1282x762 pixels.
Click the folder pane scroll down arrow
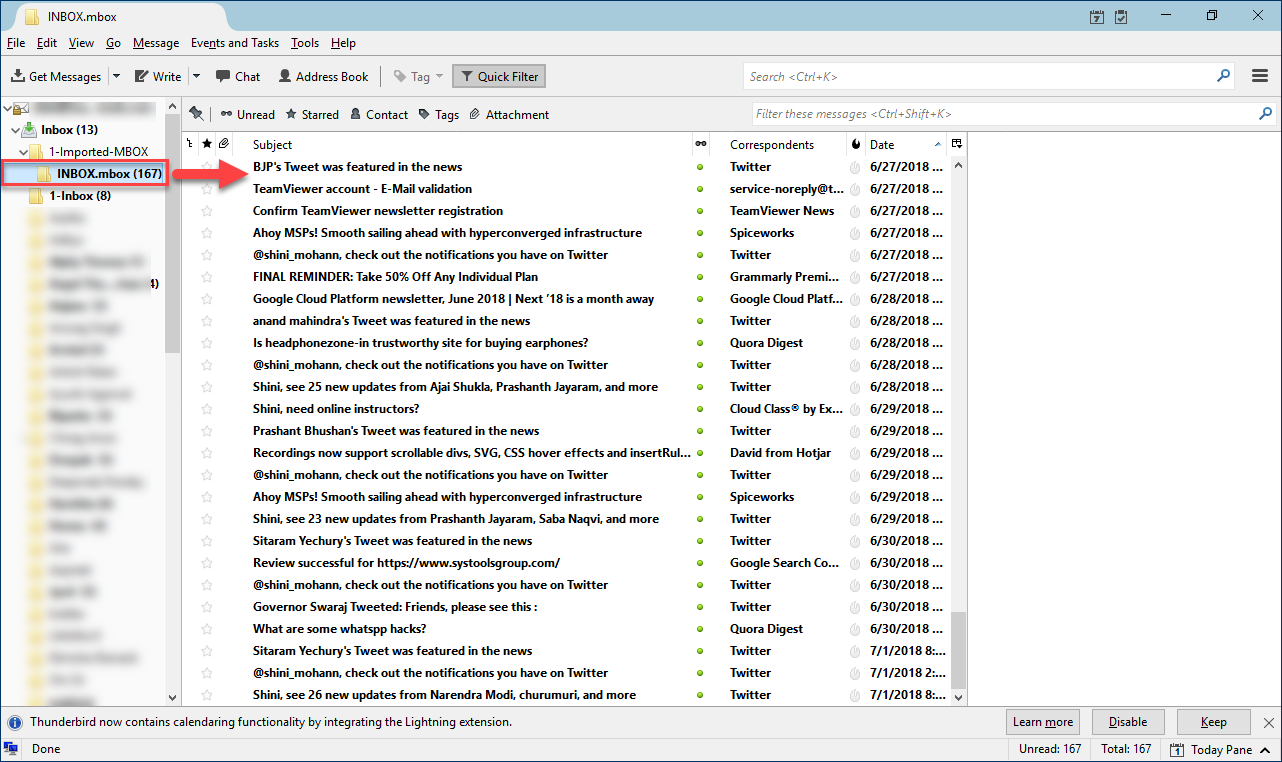tap(172, 697)
